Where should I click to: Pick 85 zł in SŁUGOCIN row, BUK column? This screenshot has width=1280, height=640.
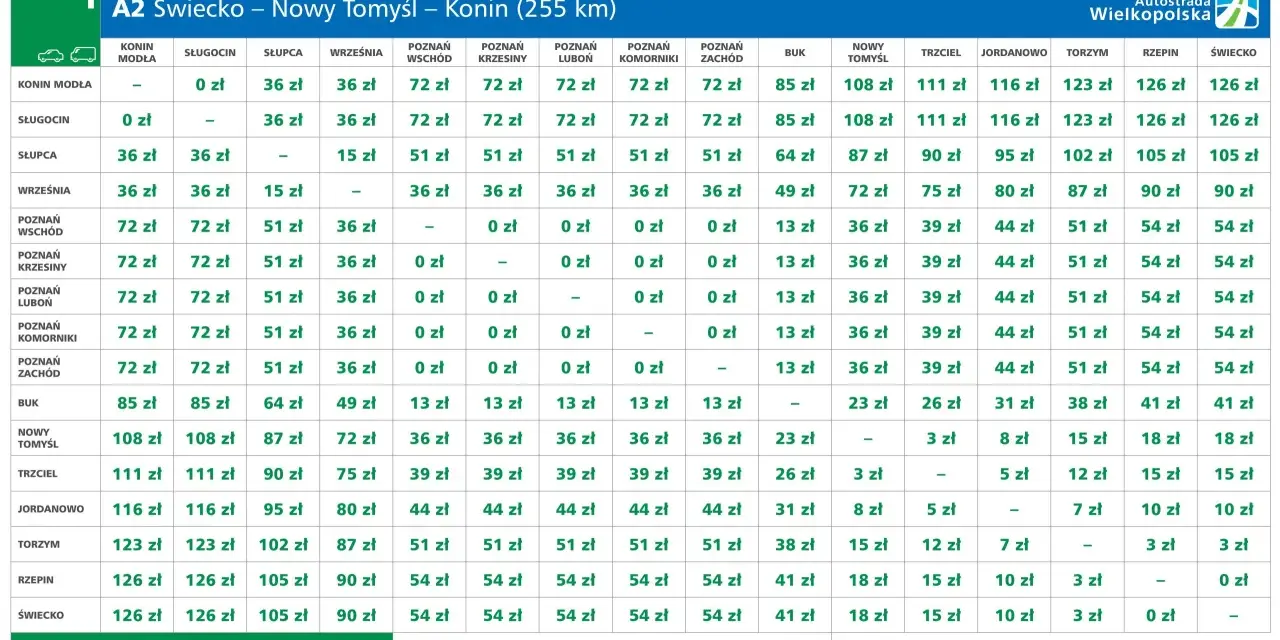[795, 120]
